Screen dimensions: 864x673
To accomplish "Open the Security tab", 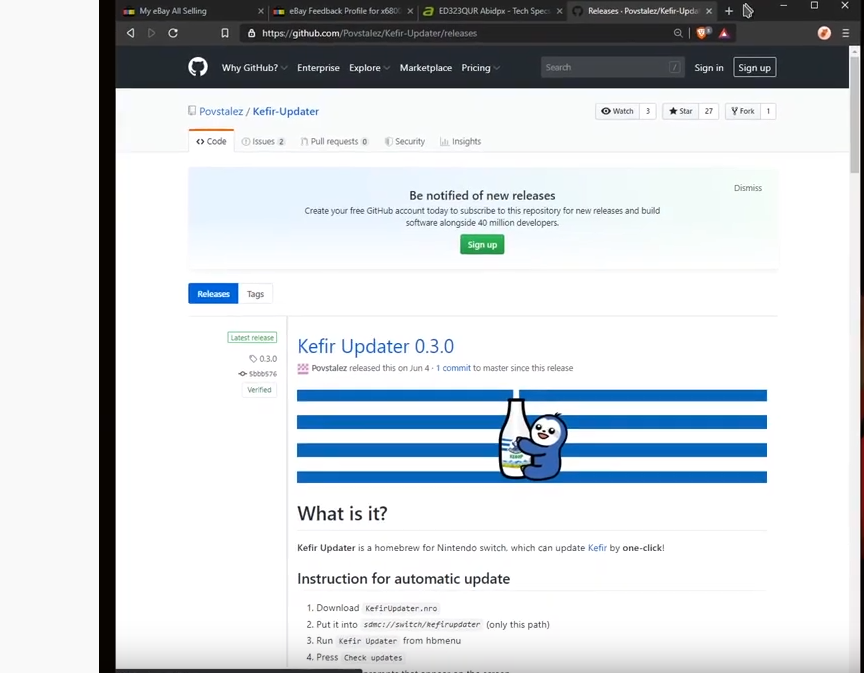I will click(405, 141).
